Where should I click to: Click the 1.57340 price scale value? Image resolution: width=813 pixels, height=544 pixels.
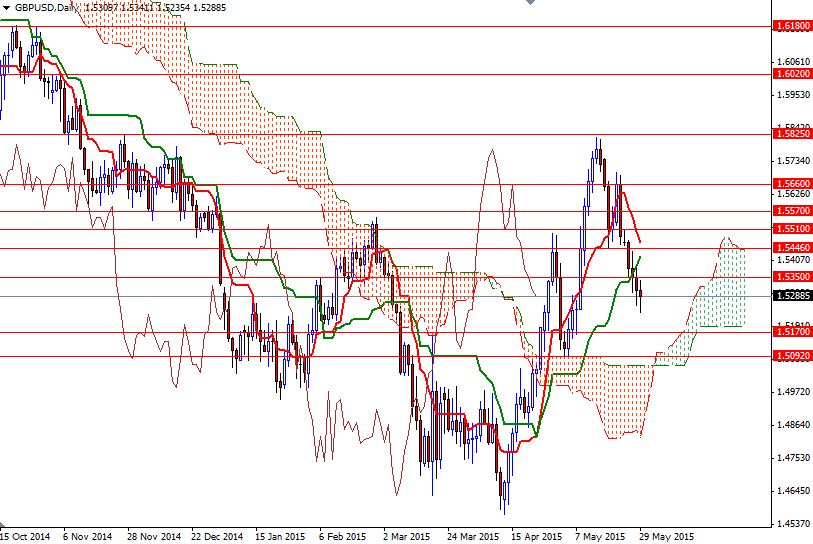pyautogui.click(x=793, y=161)
